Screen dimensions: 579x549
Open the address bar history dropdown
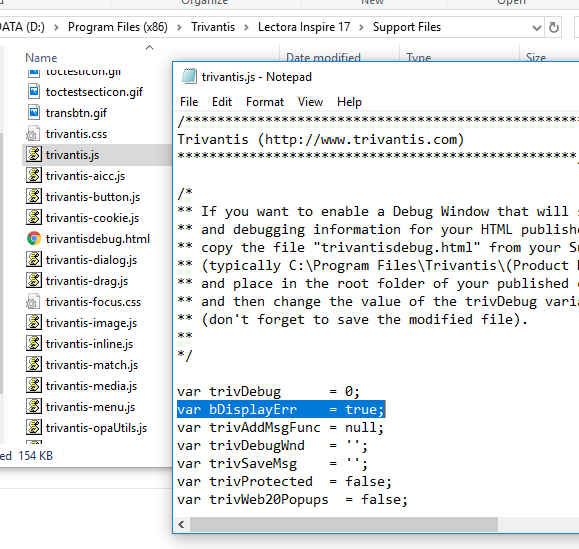(x=537, y=28)
